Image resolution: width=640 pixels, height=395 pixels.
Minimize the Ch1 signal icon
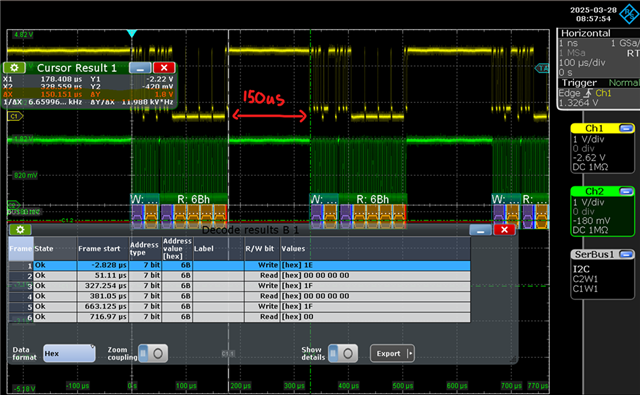coord(626,129)
